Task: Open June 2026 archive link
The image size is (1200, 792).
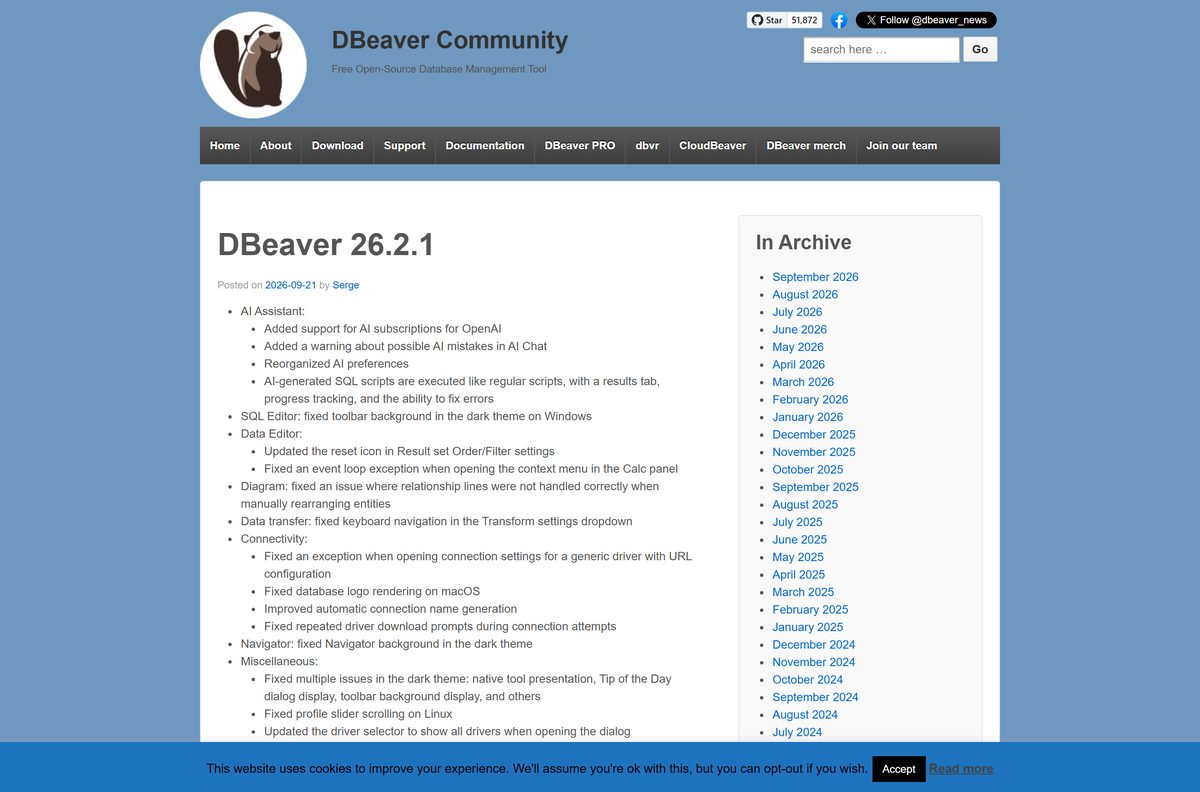Action: pyautogui.click(x=800, y=329)
